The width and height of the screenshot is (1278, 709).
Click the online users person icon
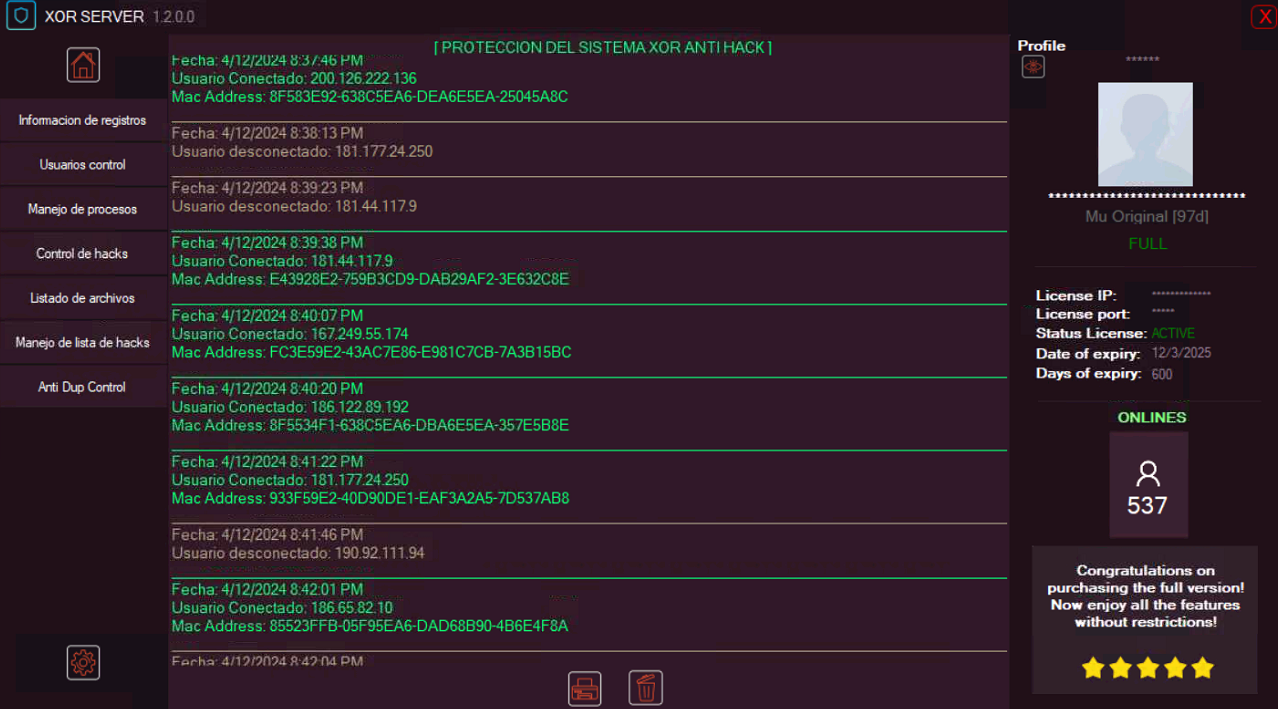1148,474
